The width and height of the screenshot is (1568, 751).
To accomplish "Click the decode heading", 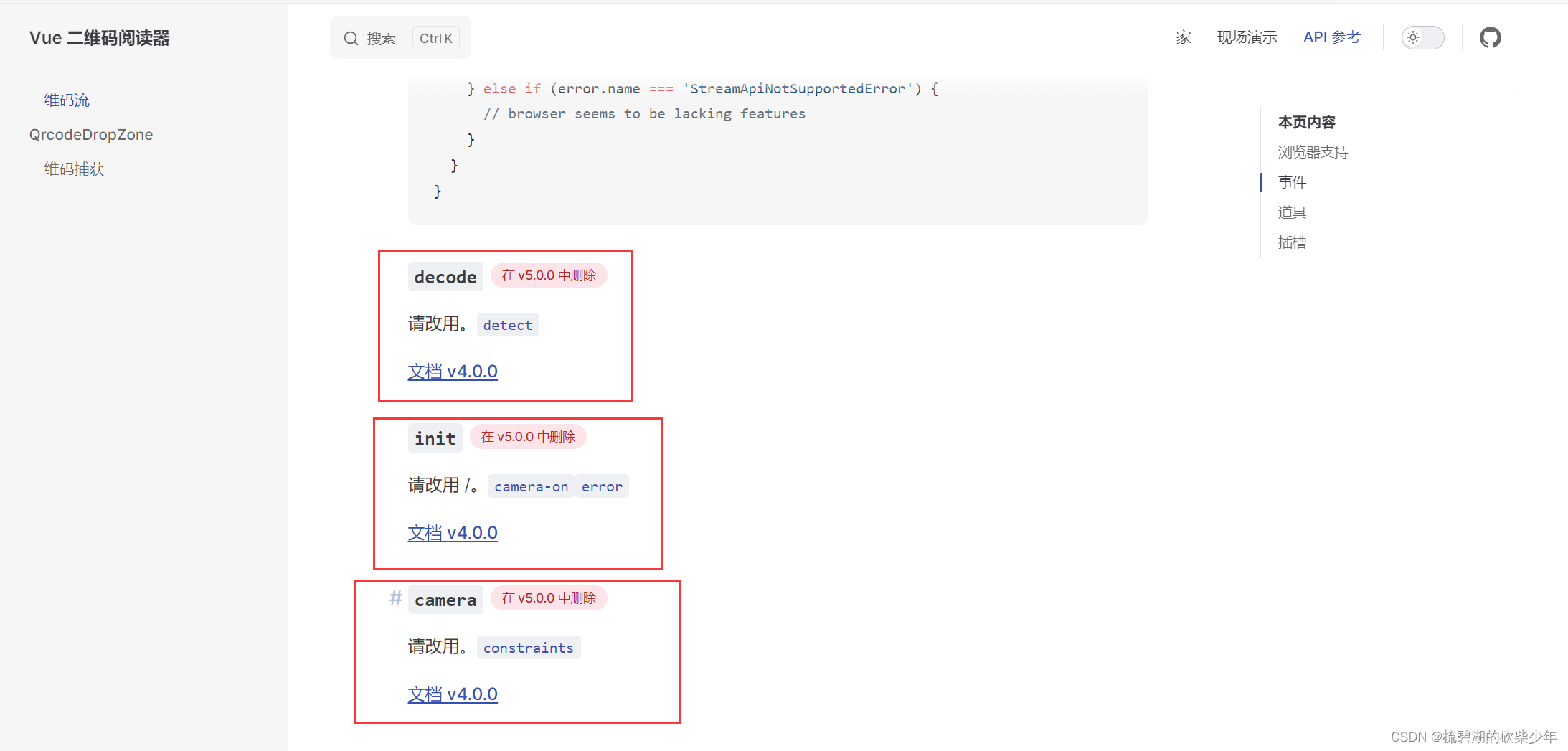I will (445, 277).
